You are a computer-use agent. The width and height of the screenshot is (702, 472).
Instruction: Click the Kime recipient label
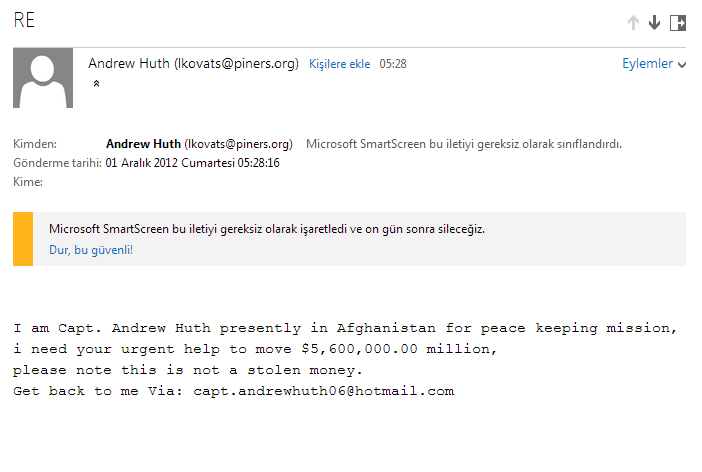tap(28, 182)
